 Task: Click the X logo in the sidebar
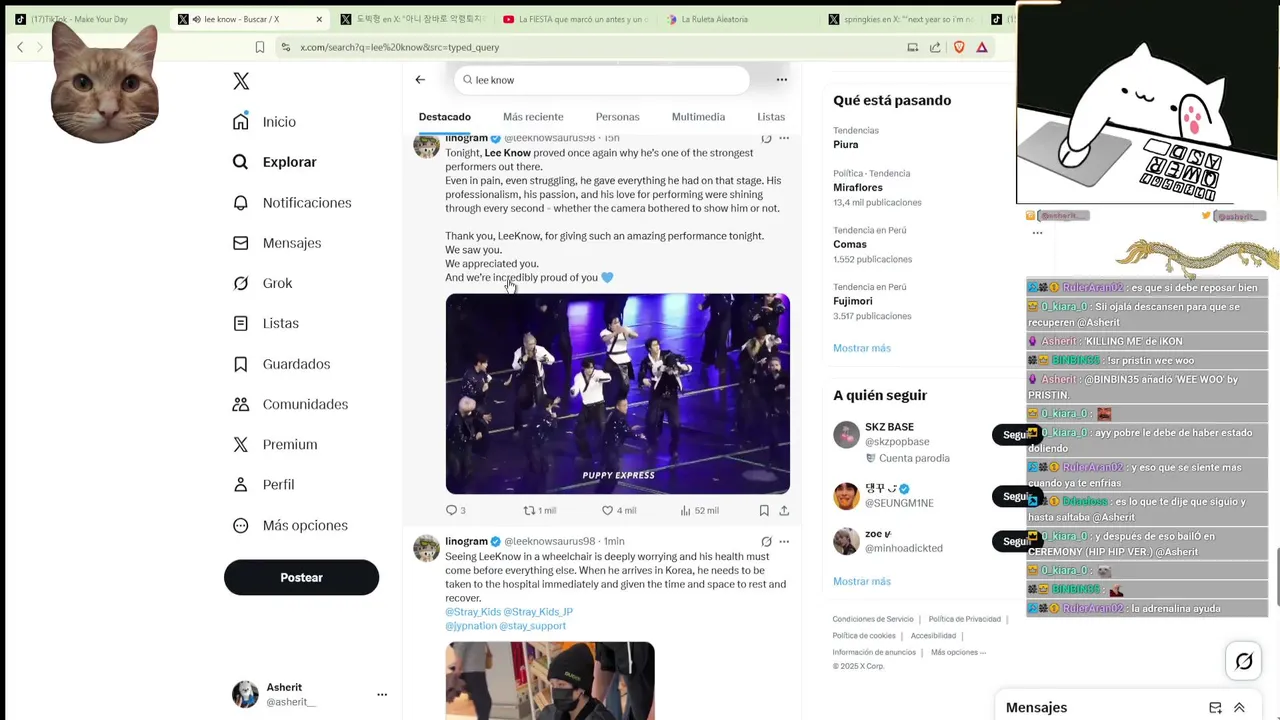[241, 81]
